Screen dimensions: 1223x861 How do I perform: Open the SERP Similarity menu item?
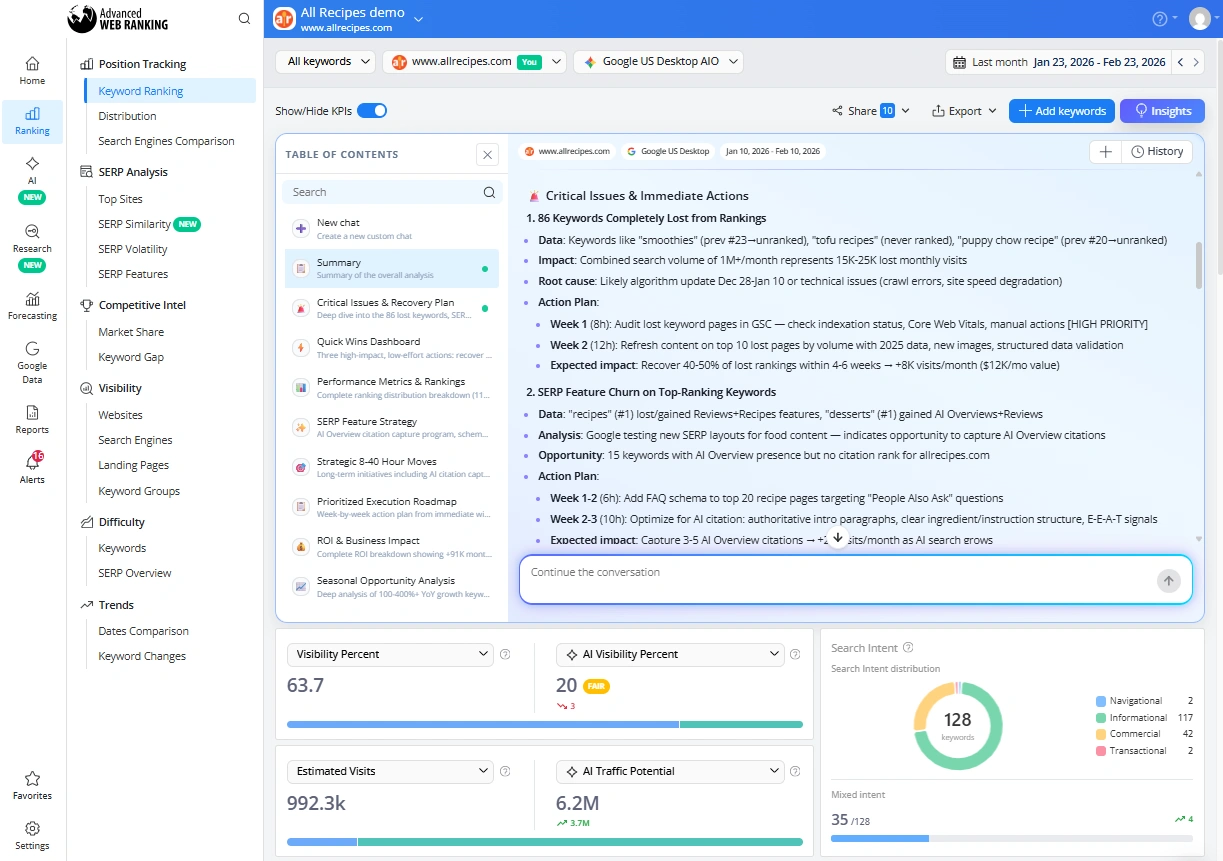click(x=134, y=224)
